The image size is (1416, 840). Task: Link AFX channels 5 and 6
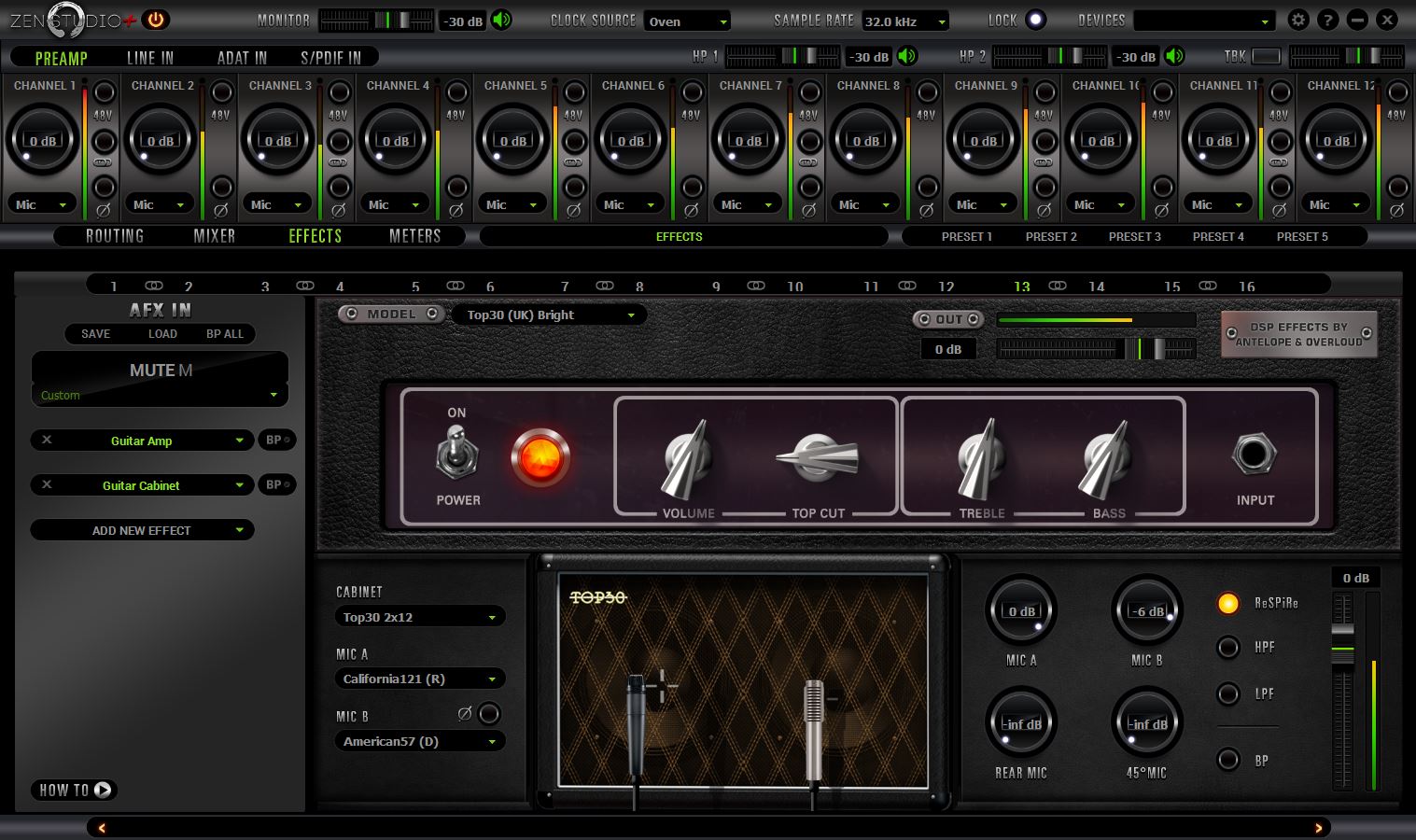point(456,286)
